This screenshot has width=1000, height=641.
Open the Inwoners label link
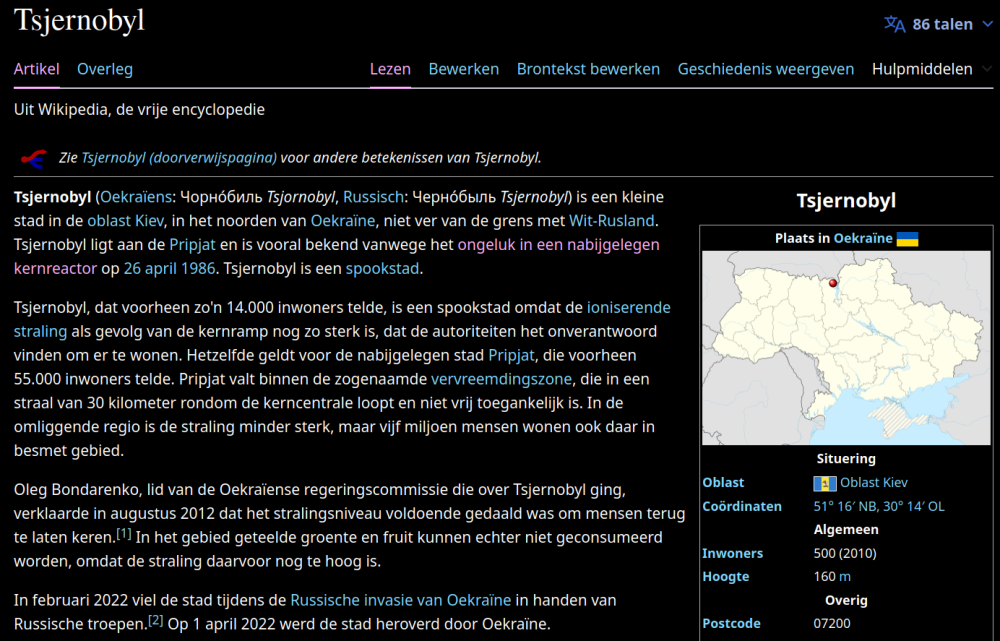pyautogui.click(x=732, y=554)
